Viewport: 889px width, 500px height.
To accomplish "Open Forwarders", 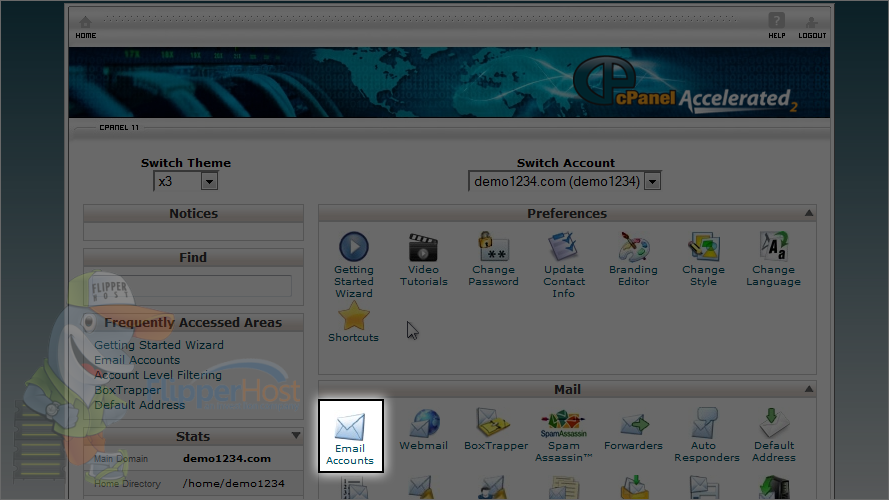I will (633, 432).
